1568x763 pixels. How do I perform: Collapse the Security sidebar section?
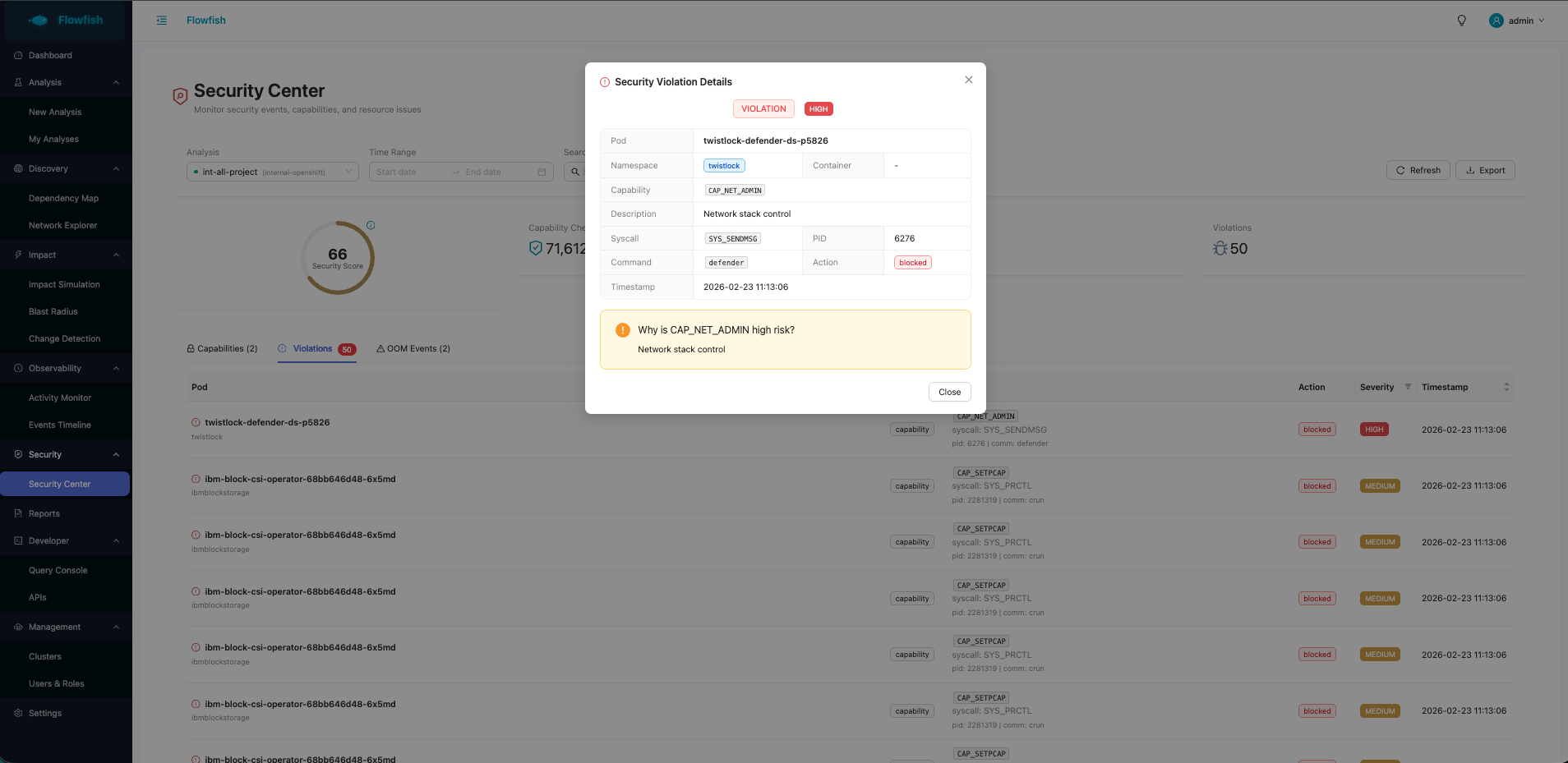[x=66, y=454]
